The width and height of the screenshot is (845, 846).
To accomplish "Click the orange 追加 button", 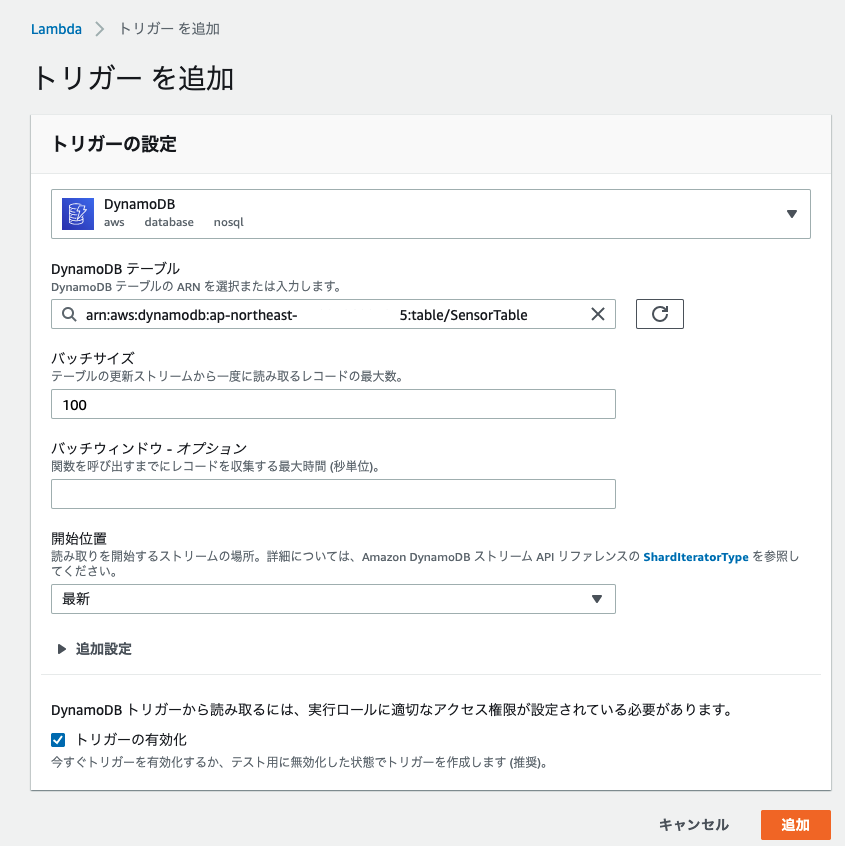I will point(795,825).
